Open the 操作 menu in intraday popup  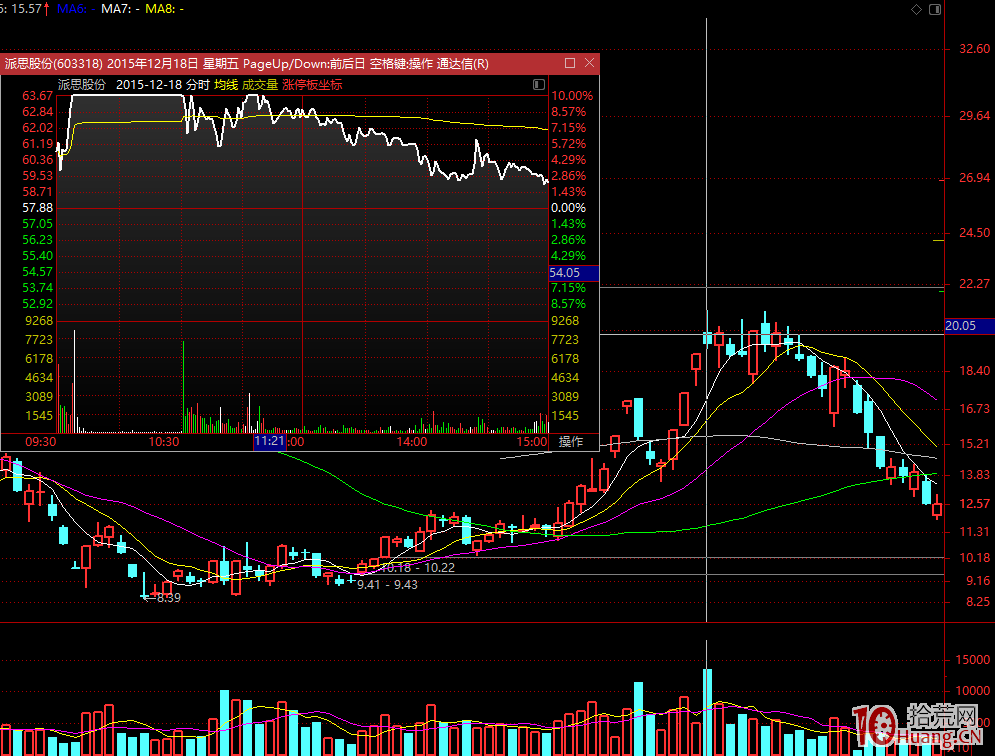click(570, 441)
